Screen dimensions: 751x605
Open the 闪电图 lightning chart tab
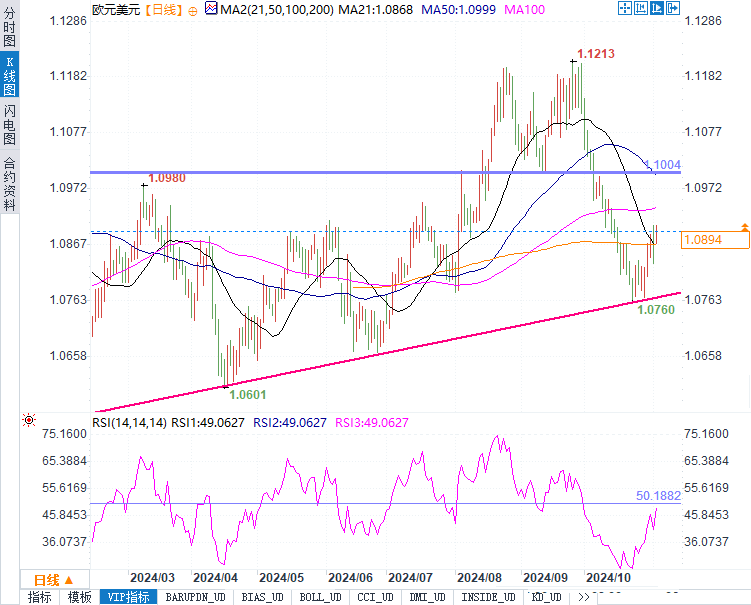tap(10, 125)
